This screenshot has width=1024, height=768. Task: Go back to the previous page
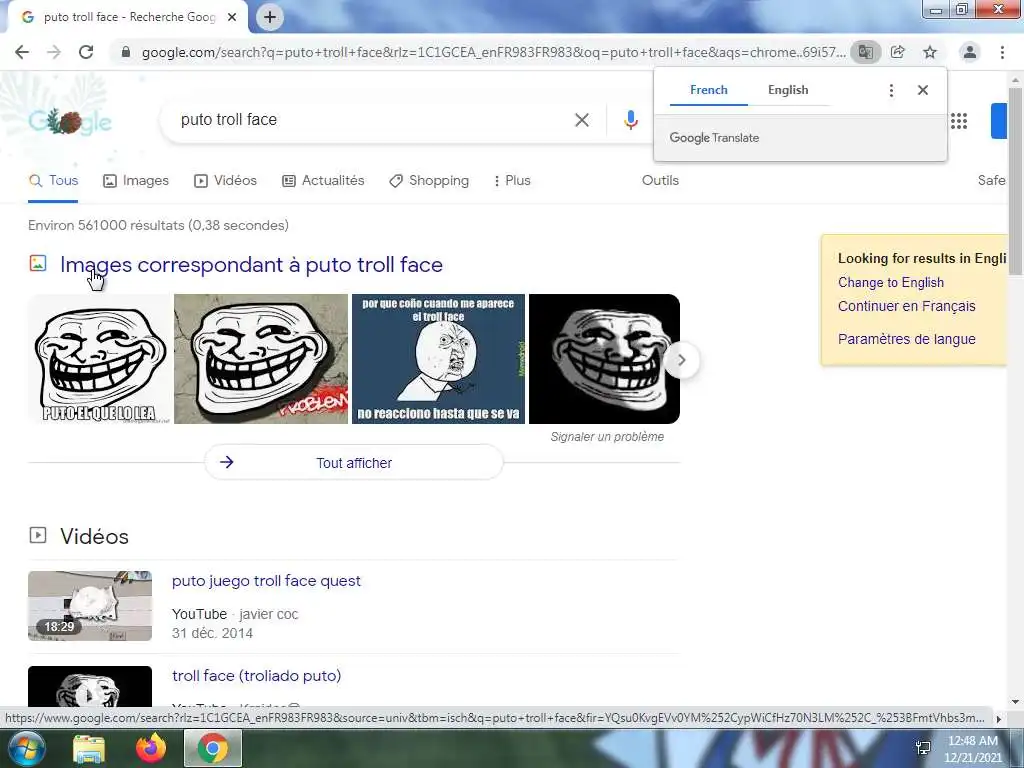22,52
